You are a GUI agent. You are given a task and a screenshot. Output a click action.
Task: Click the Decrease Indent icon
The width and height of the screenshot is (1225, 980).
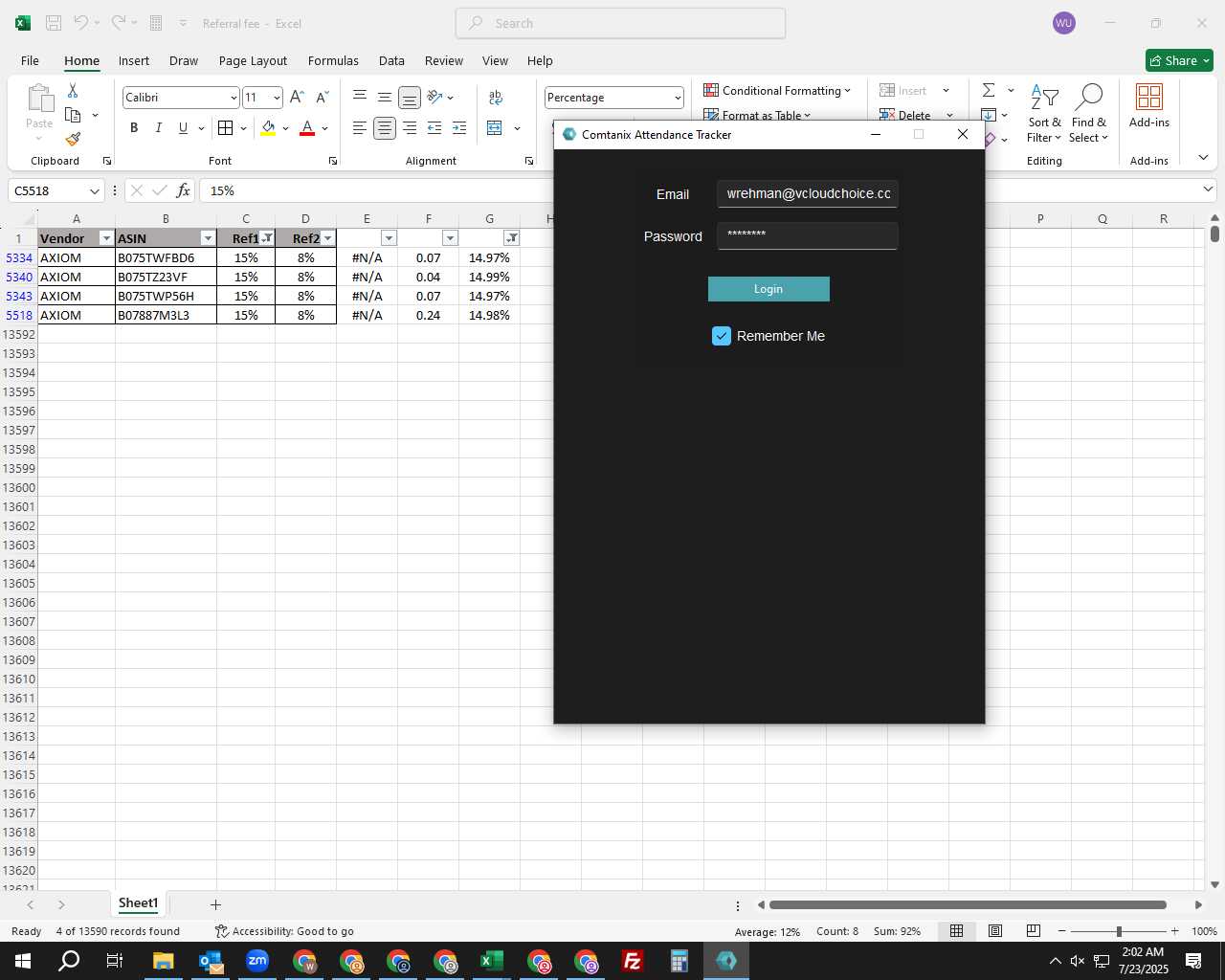(x=434, y=128)
